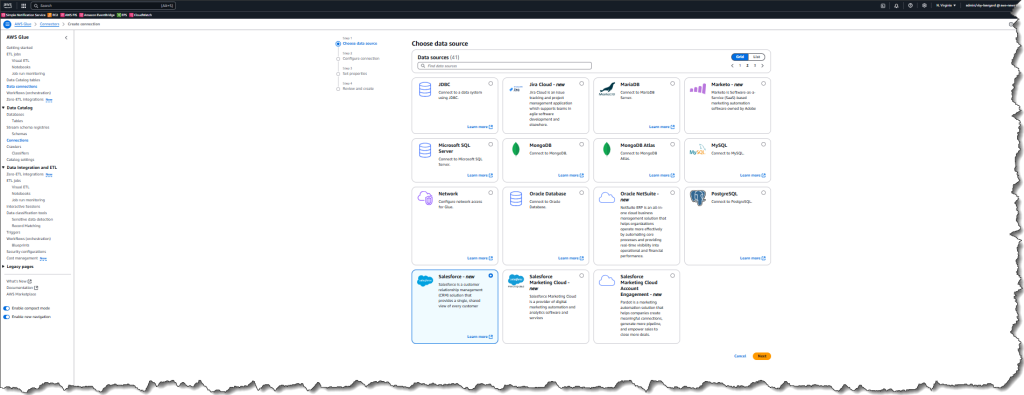Select the JDBC data source radio button

pyautogui.click(x=491, y=84)
